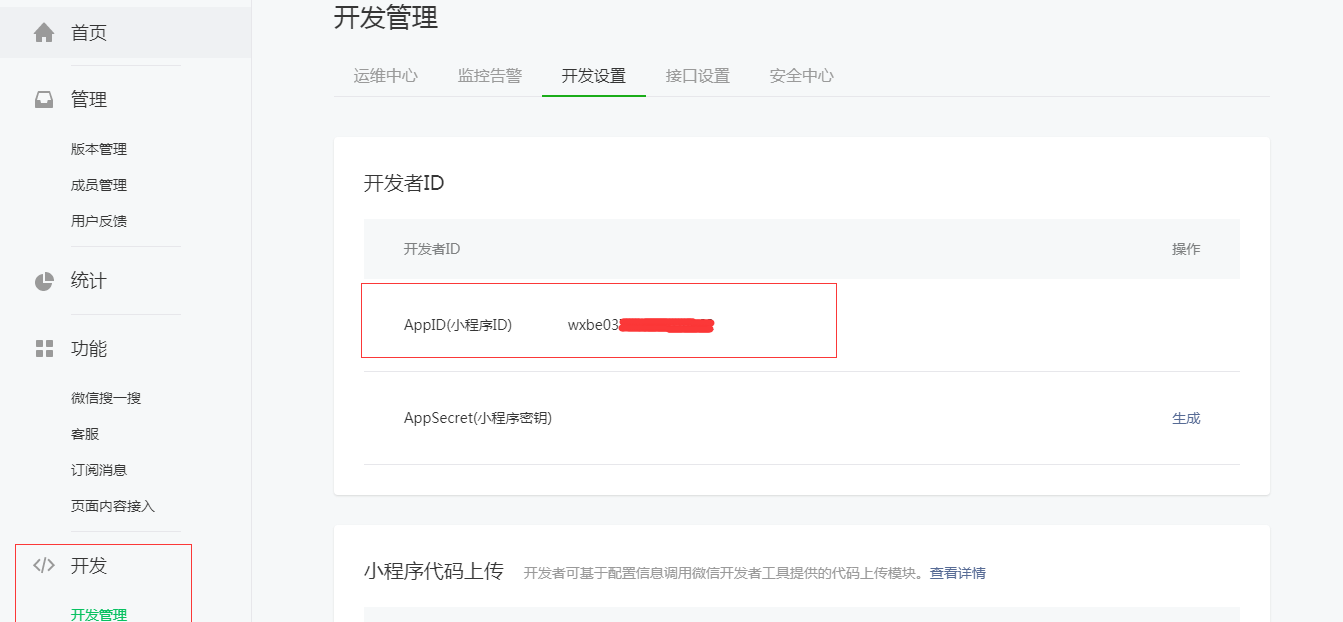Open 版本管理 in the sidebar
The height and width of the screenshot is (622, 1343).
99,149
